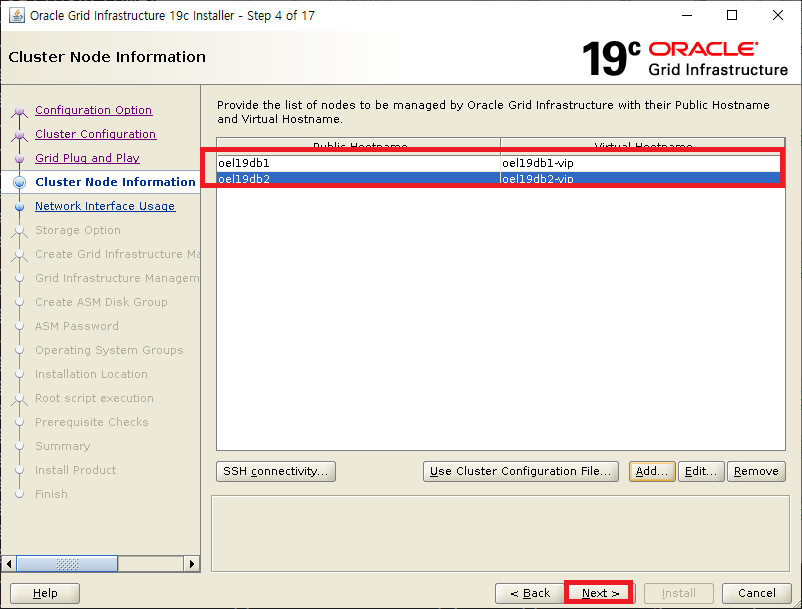Close the installer window
This screenshot has height=609, width=802.
[x=777, y=15]
